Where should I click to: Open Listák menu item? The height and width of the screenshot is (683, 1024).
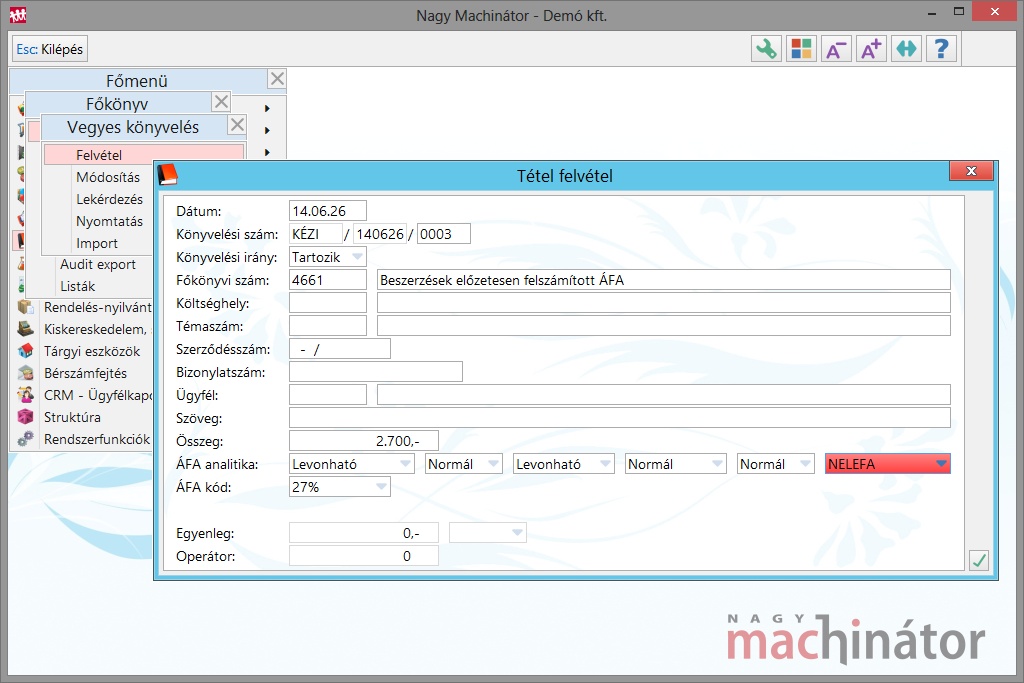point(78,286)
